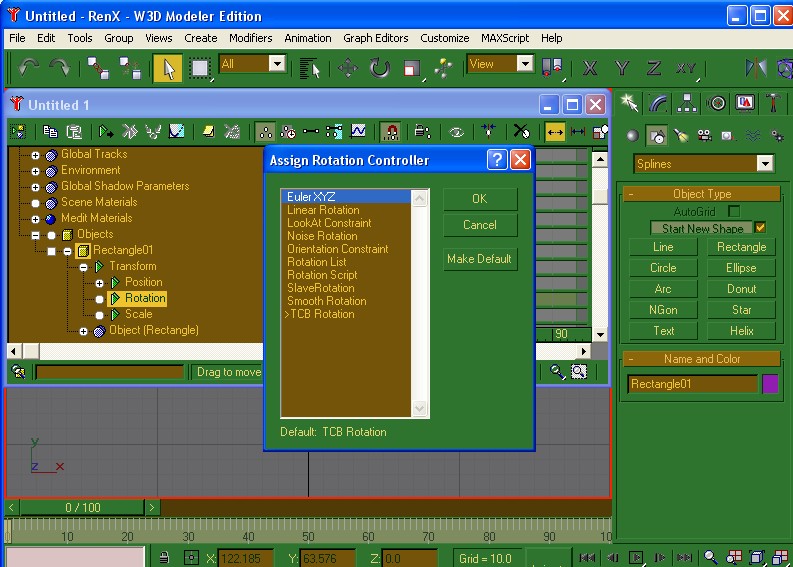
Task: Enable the AutoGrid checkbox
Action: (x=734, y=211)
